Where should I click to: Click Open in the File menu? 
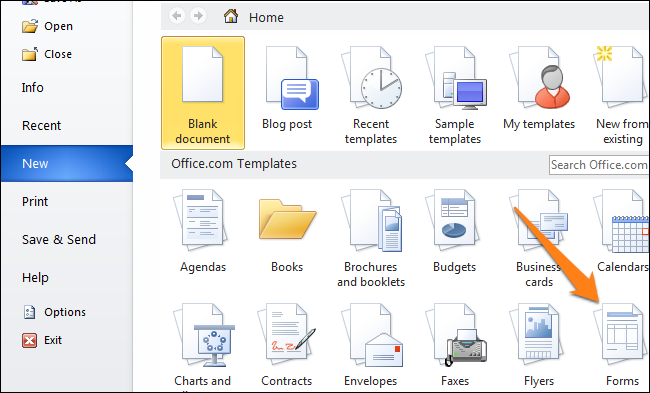pos(48,26)
